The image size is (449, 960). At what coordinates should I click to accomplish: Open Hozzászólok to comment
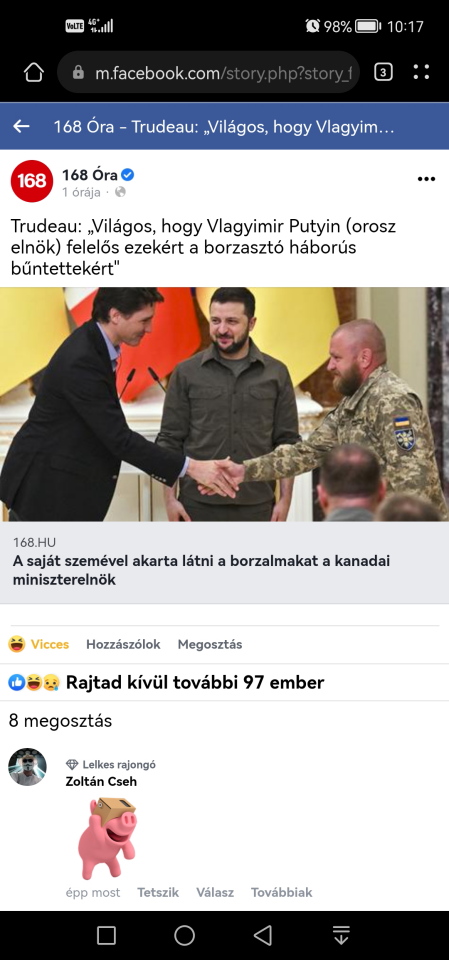pos(123,644)
